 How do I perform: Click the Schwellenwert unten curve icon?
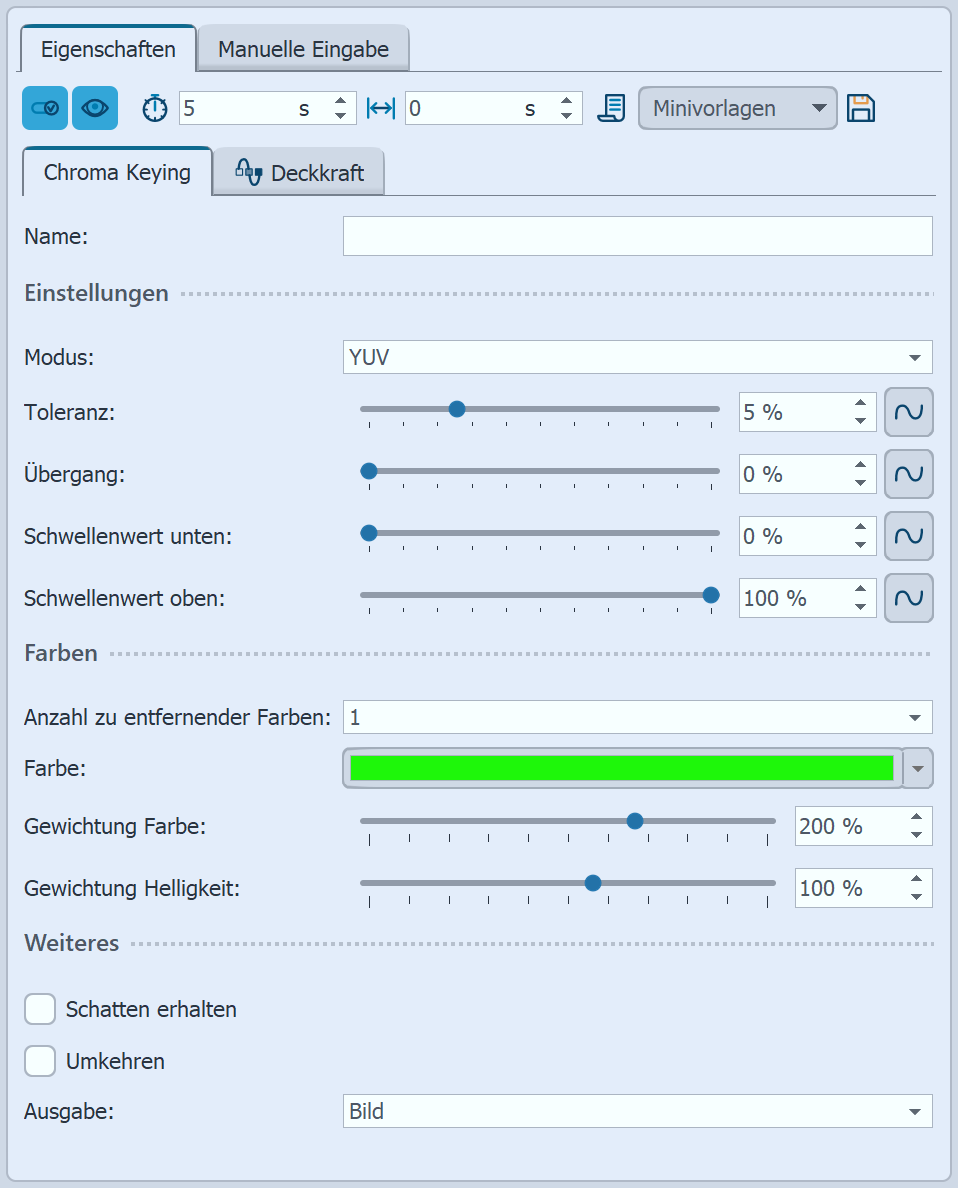coord(908,536)
